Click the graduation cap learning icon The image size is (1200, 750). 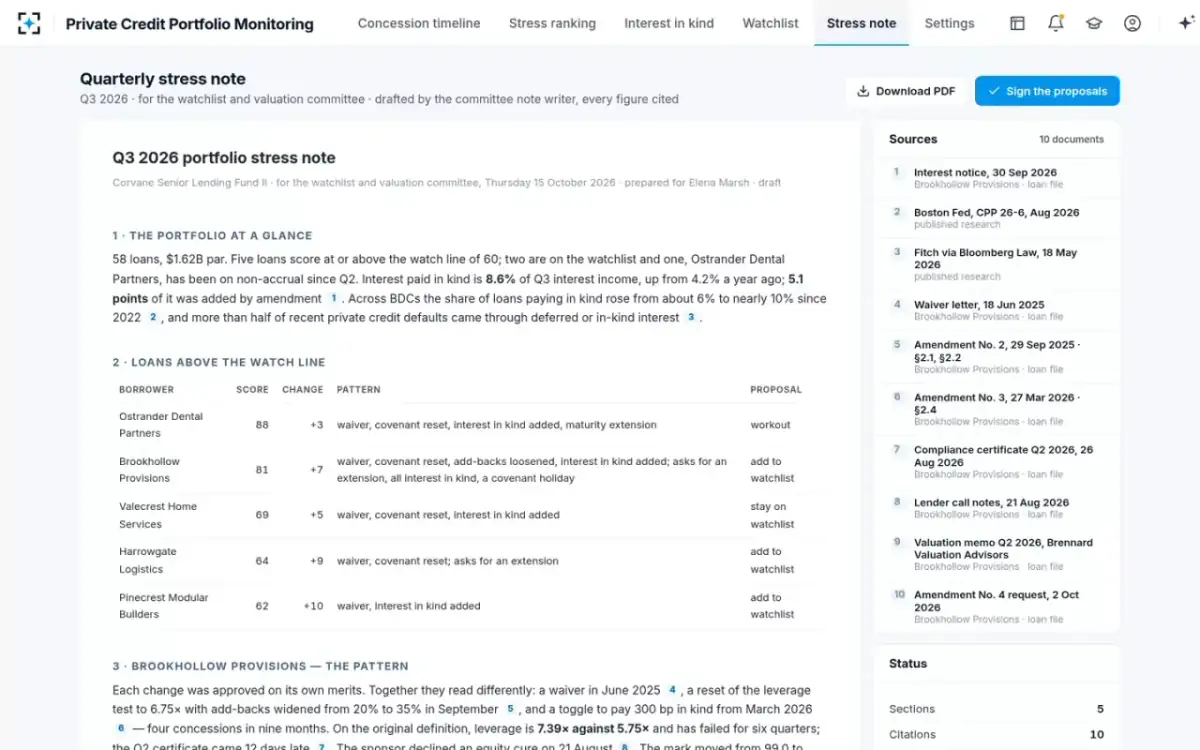pos(1094,23)
